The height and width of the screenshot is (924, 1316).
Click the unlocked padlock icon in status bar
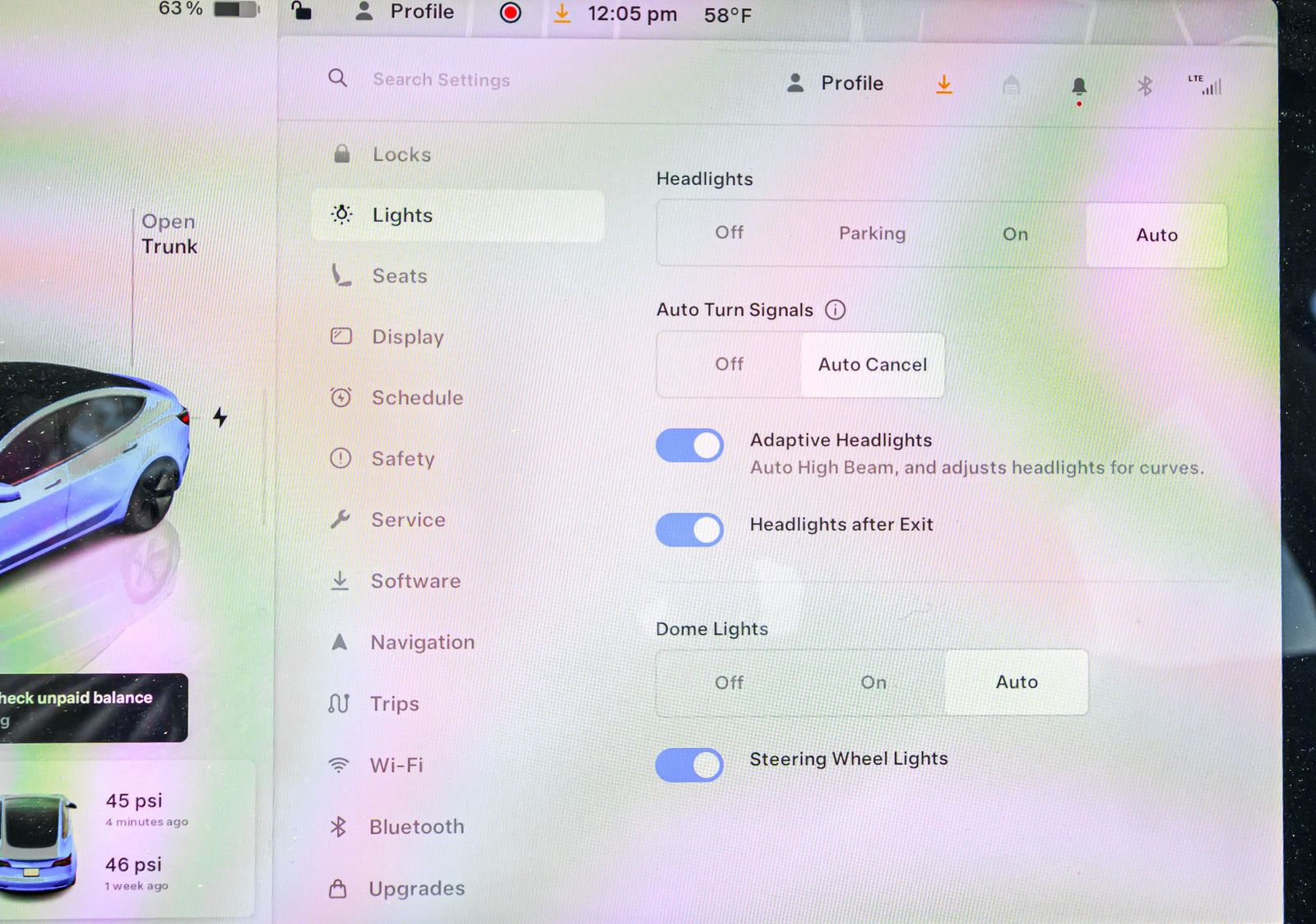coord(302,12)
